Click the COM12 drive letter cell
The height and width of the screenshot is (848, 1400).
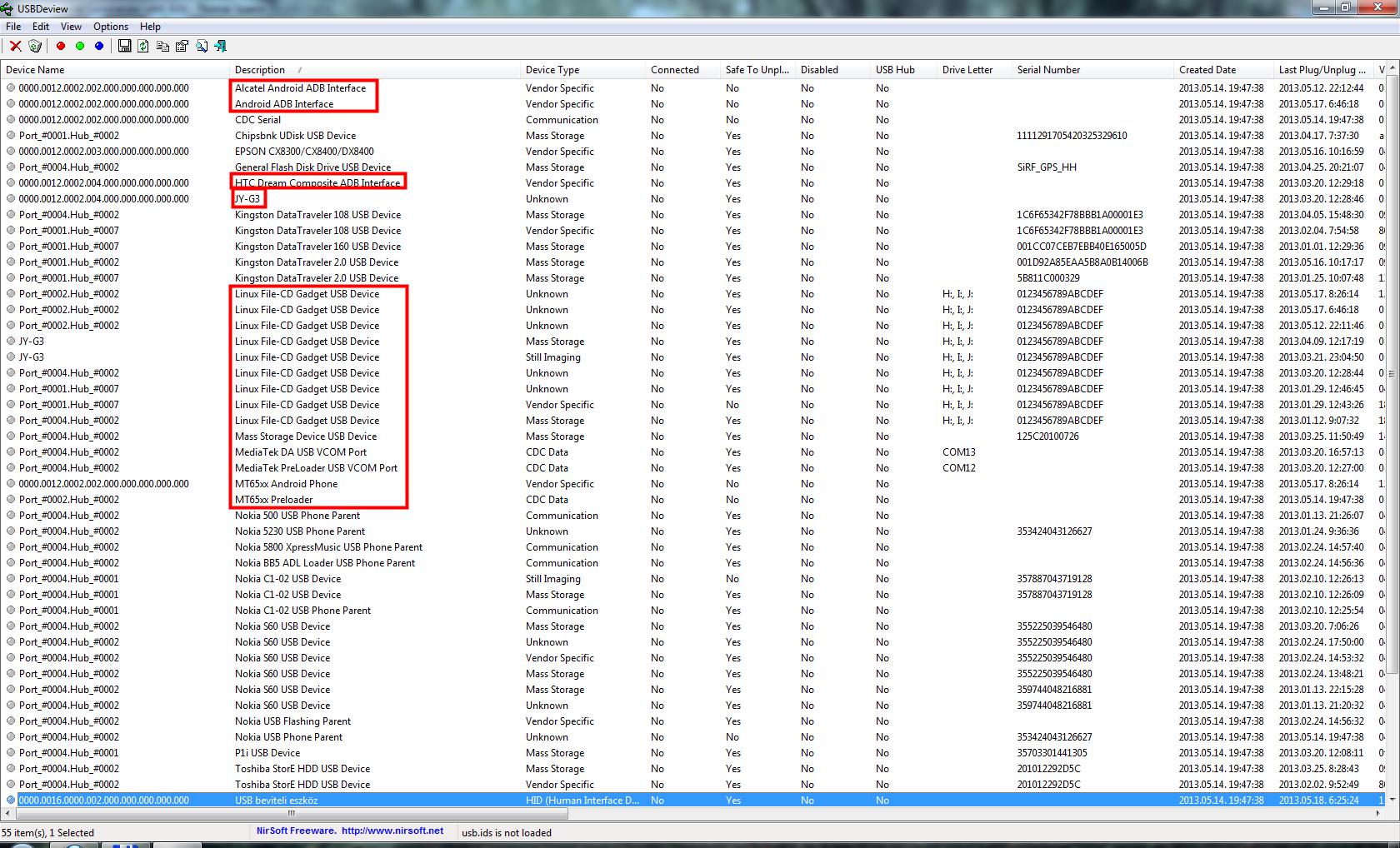pos(959,468)
